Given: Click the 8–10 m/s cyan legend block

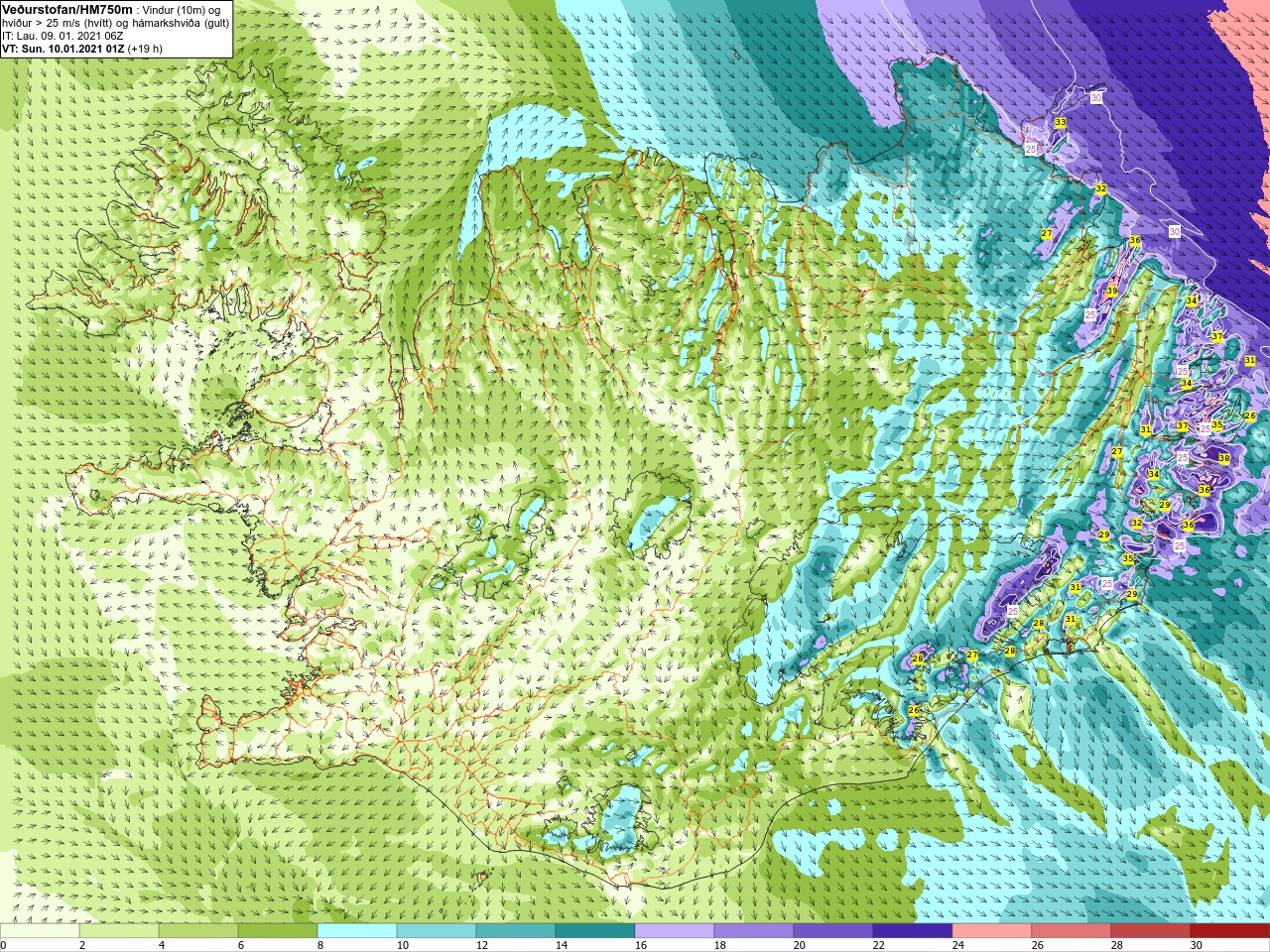Looking at the screenshot, I should pyautogui.click(x=357, y=931).
